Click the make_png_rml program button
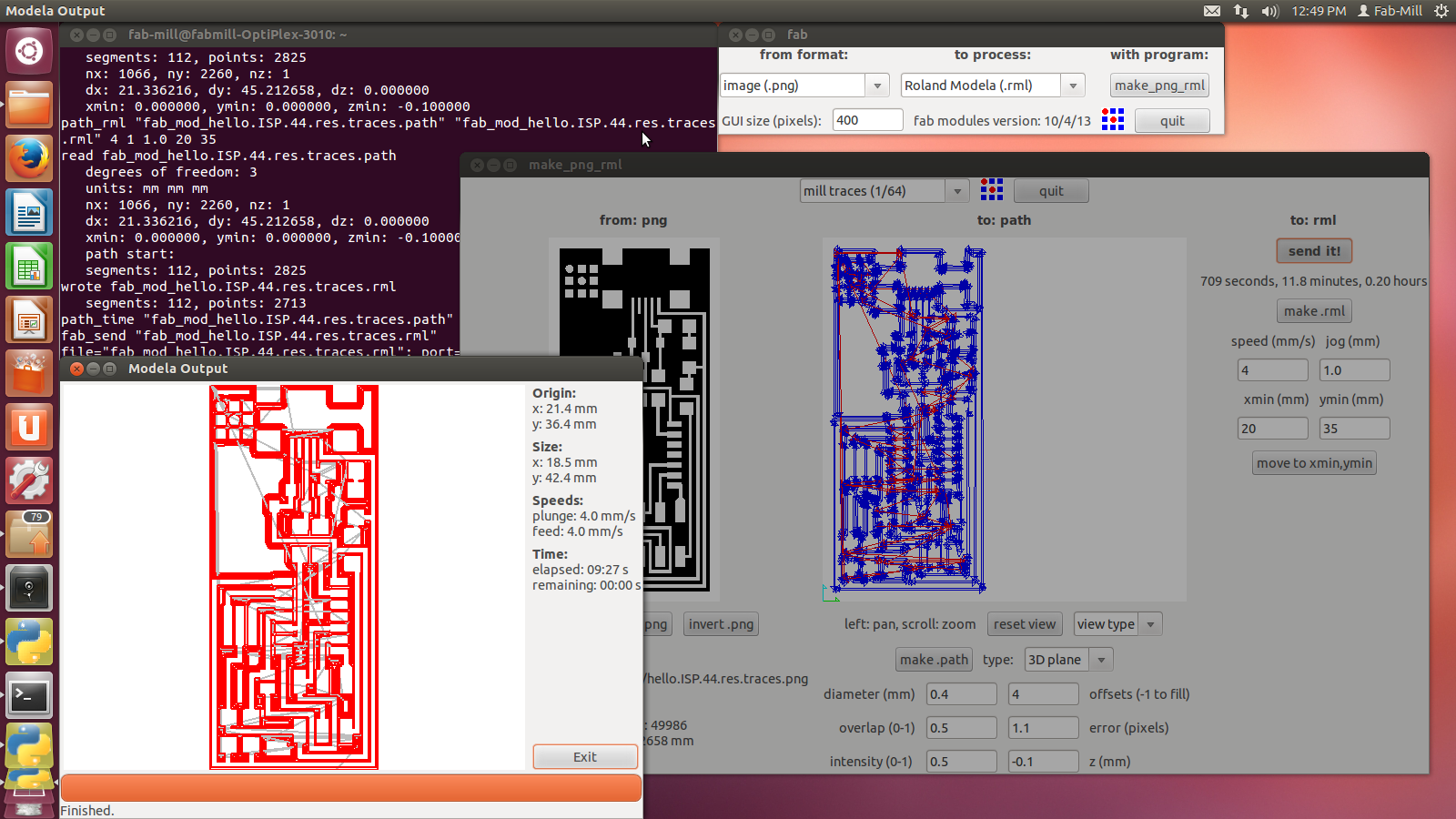Viewport: 1456px width, 819px height. point(1160,86)
